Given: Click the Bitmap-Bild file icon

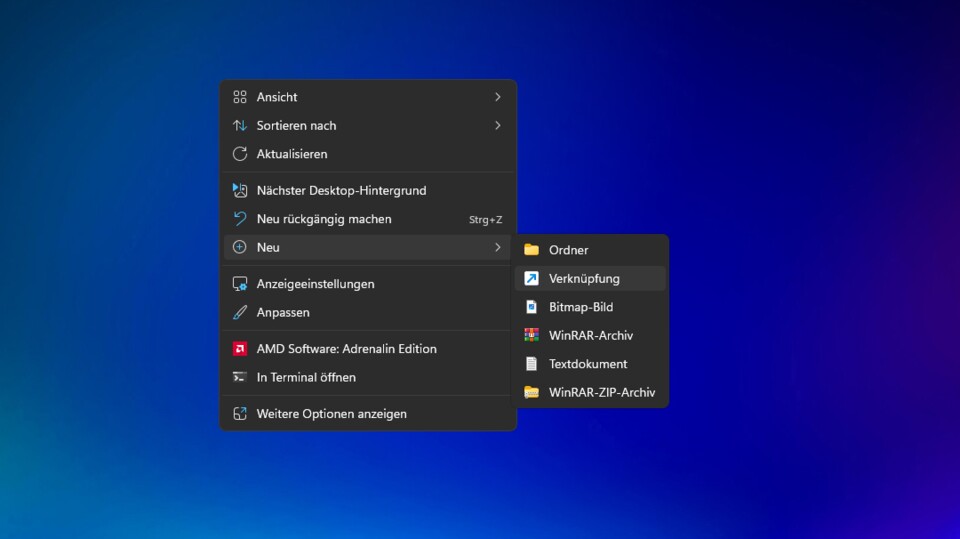Looking at the screenshot, I should [x=531, y=307].
